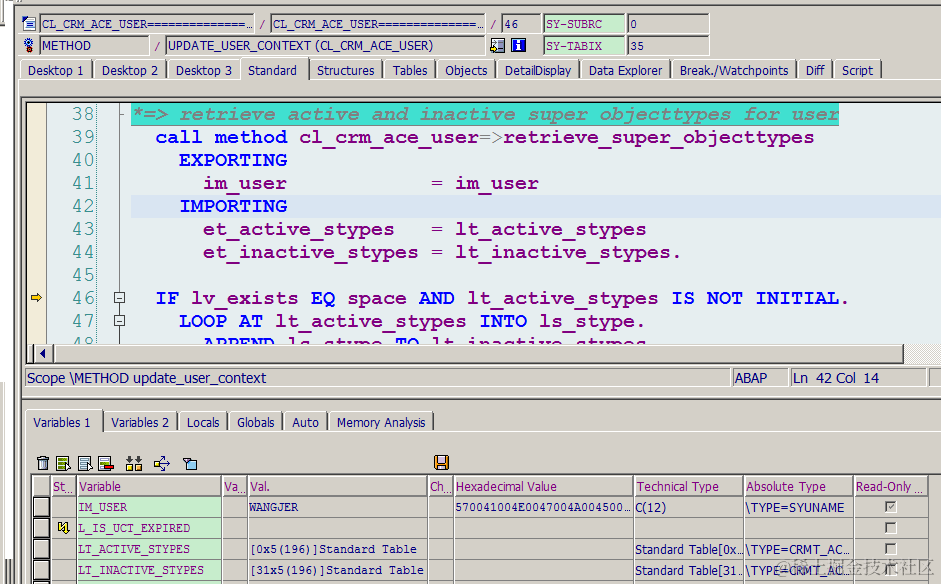Click the left arrow of the code horizontal scrollbar

42,354
